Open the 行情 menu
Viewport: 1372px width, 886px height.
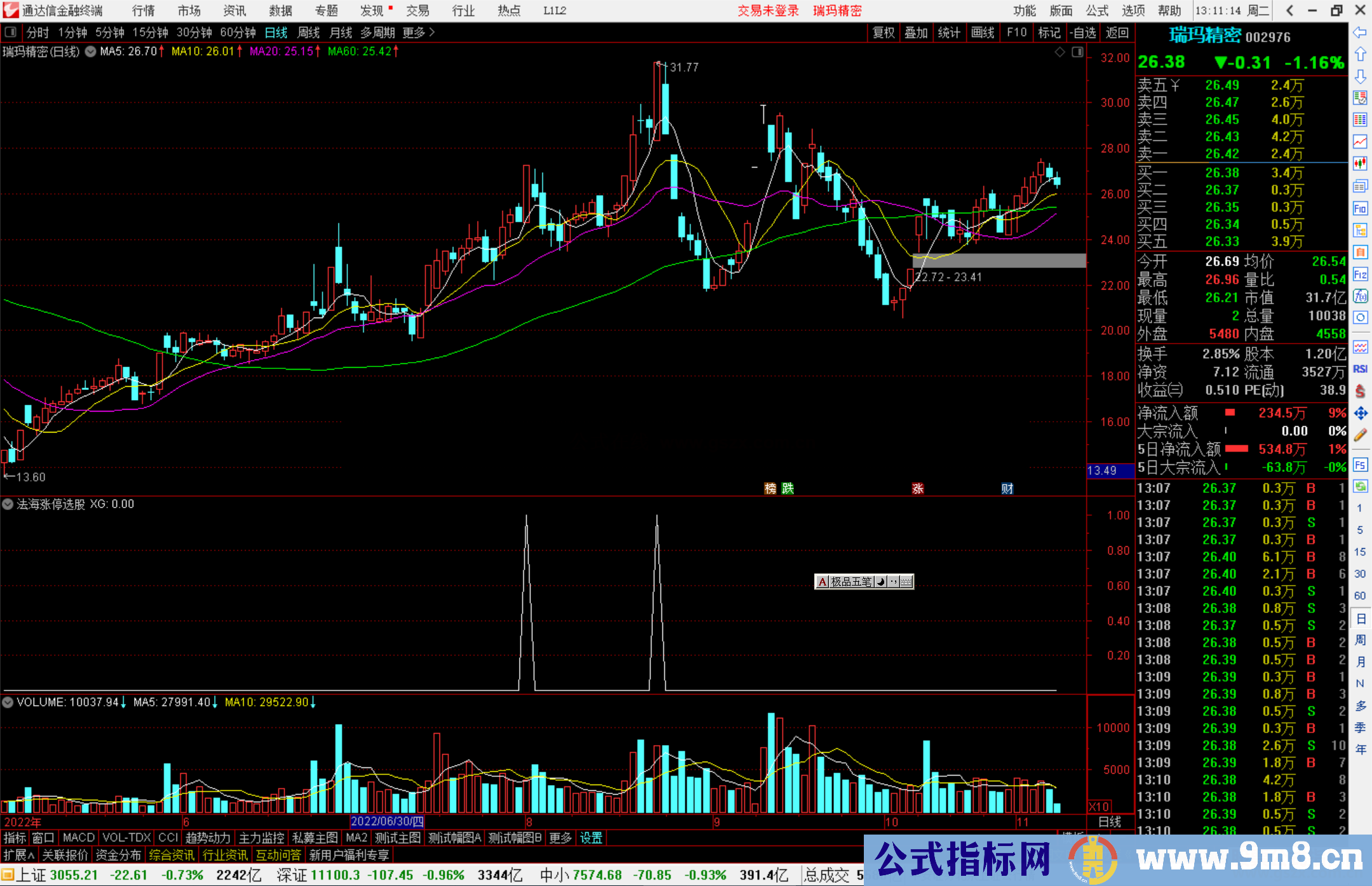click(144, 11)
